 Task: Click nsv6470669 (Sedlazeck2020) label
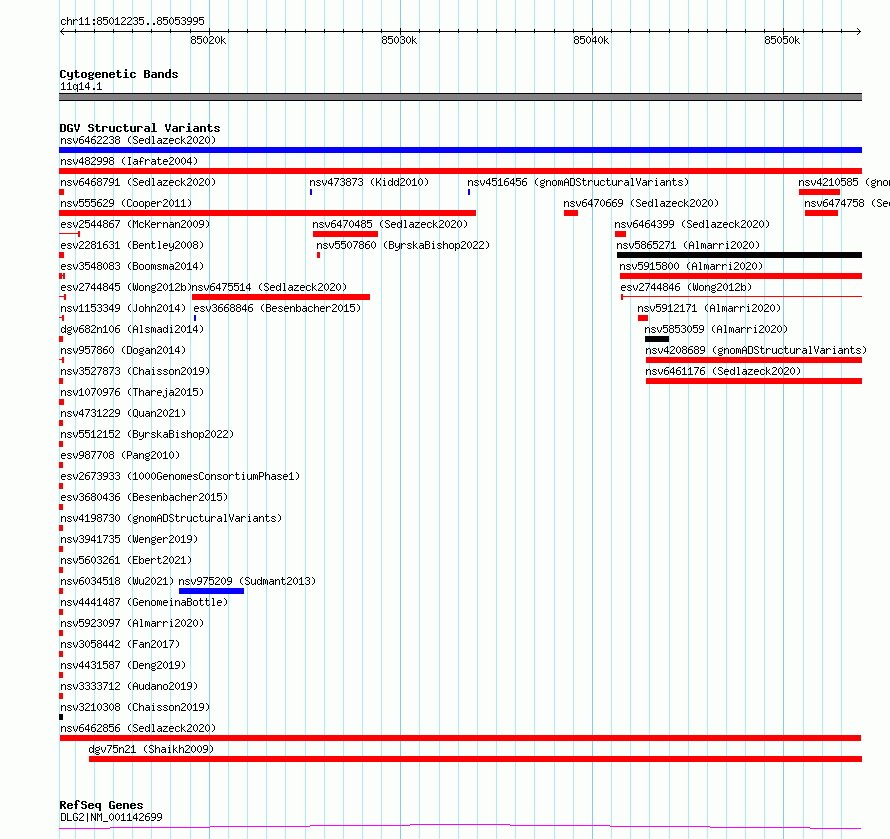tap(641, 203)
